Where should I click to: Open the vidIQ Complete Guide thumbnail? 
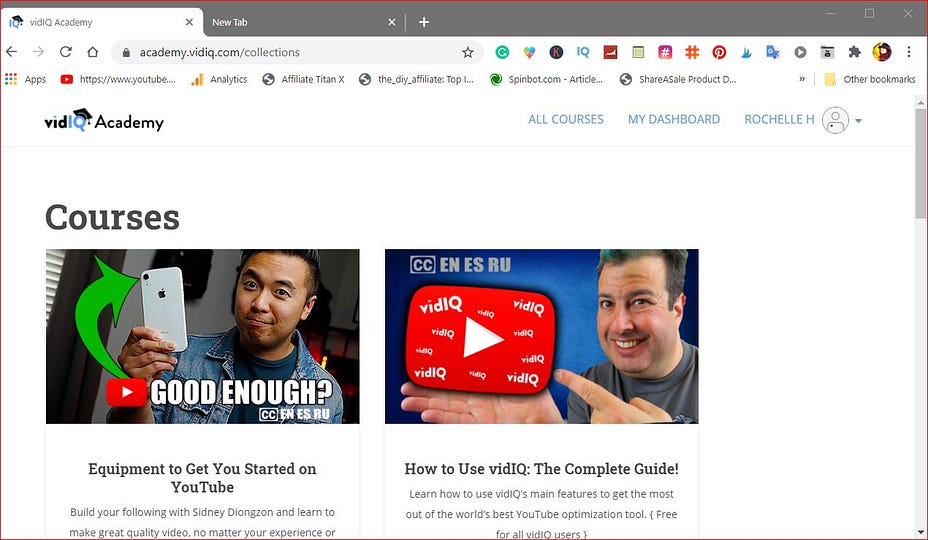pos(542,336)
